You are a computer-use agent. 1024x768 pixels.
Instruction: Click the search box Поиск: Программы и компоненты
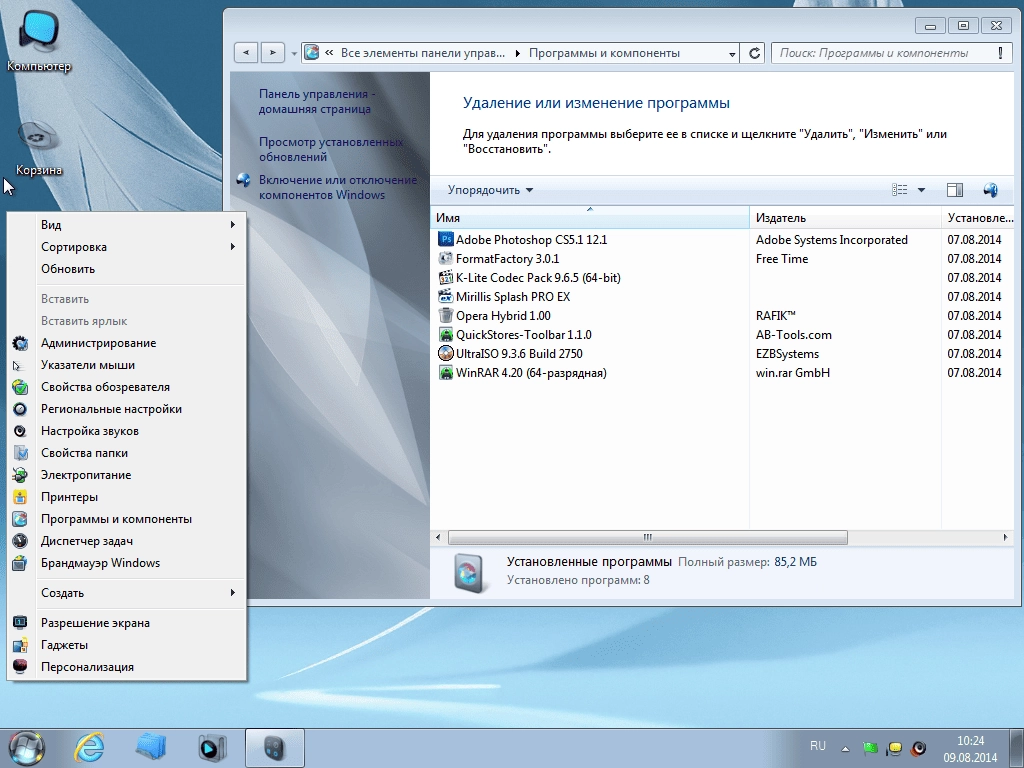[891, 54]
